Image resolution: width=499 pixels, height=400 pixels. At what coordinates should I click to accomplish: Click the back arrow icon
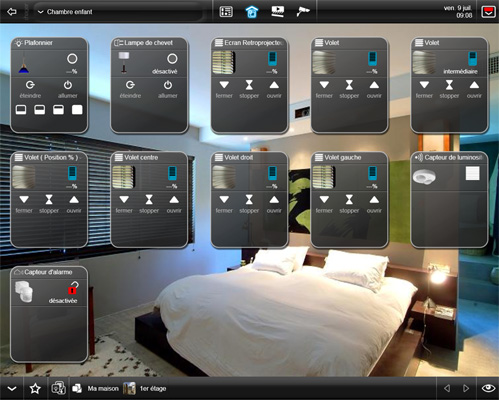tap(12, 12)
